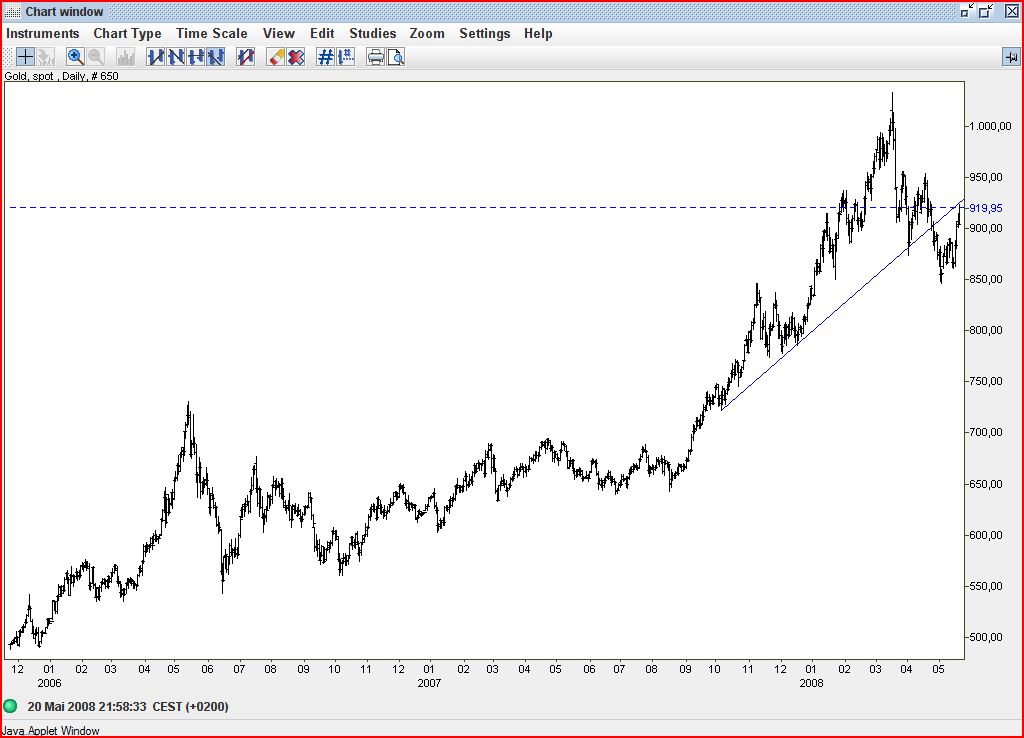Click the 2007 year label on time axis
The image size is (1024, 738).
coord(429,683)
